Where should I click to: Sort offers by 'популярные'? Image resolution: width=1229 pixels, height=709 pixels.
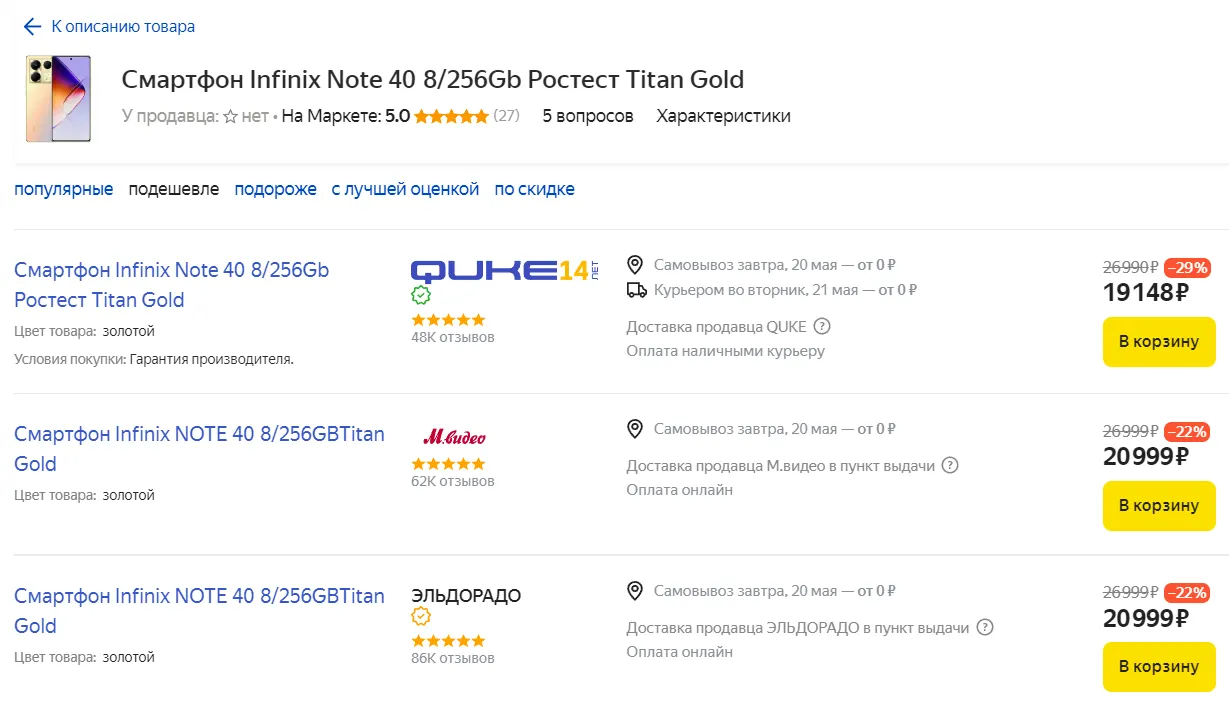[63, 189]
